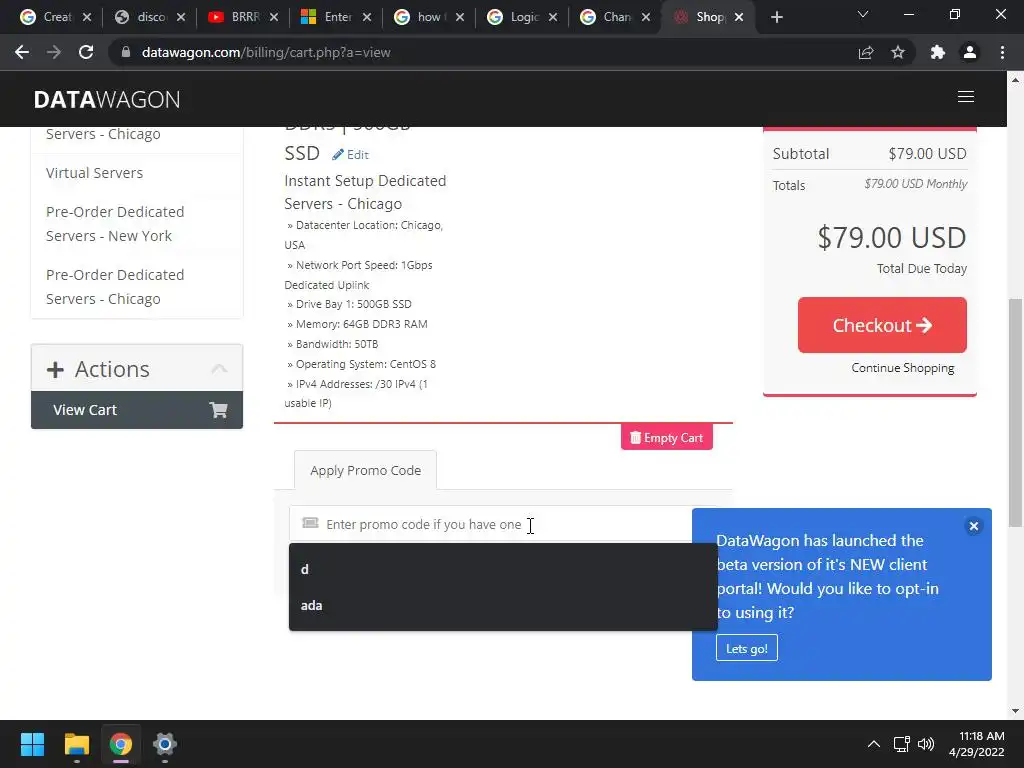
Task: Click the page vertical scrollbar thumb
Action: 1015,412
